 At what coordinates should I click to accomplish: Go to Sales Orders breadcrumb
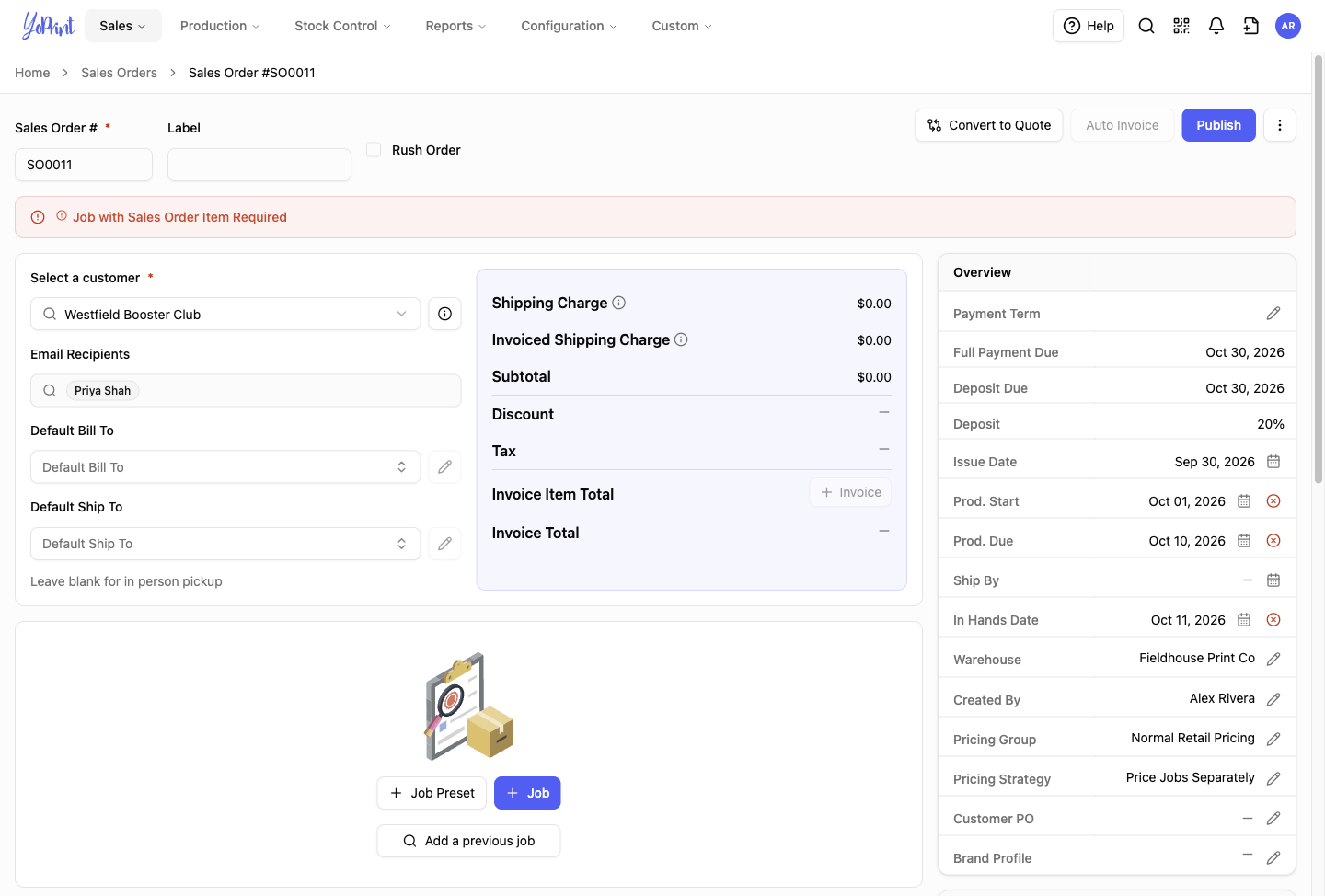119,73
